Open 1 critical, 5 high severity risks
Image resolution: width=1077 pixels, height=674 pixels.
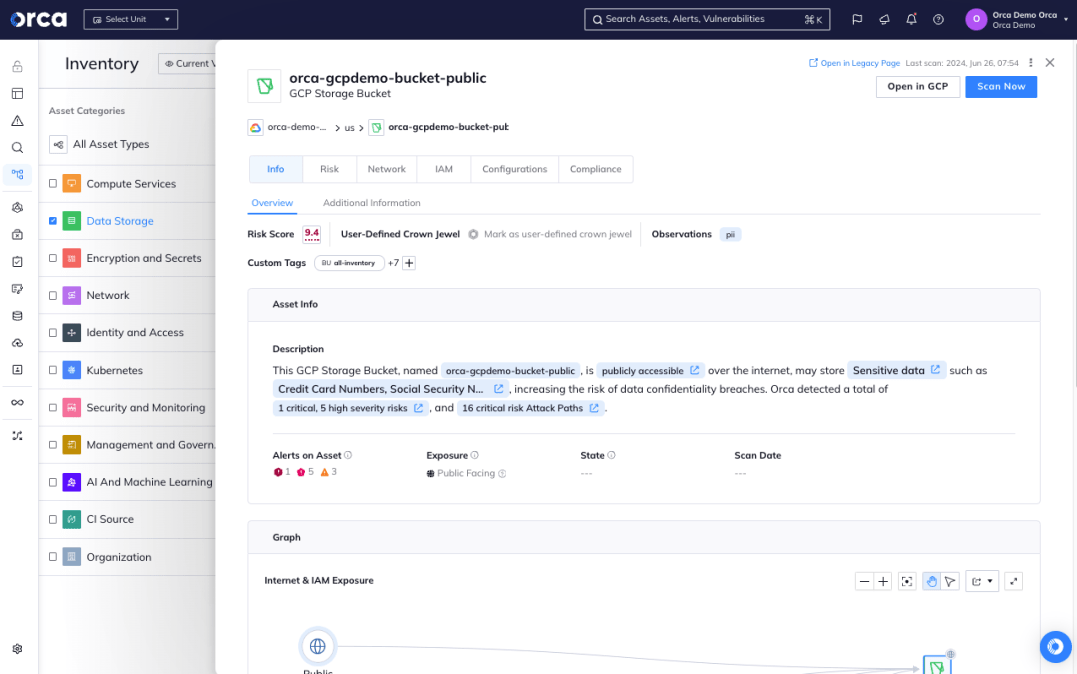pyautogui.click(x=350, y=408)
